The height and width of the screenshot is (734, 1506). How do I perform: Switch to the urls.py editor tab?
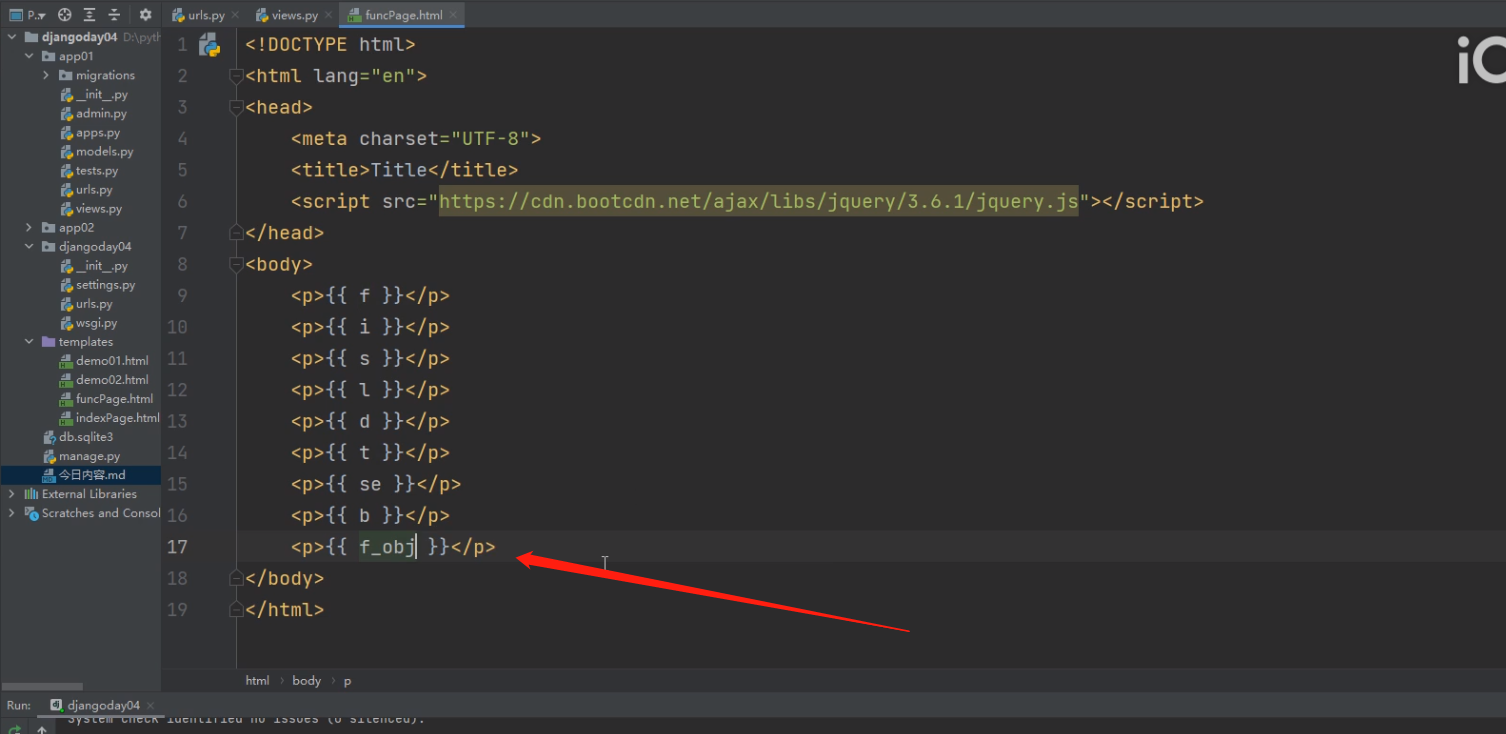click(205, 15)
